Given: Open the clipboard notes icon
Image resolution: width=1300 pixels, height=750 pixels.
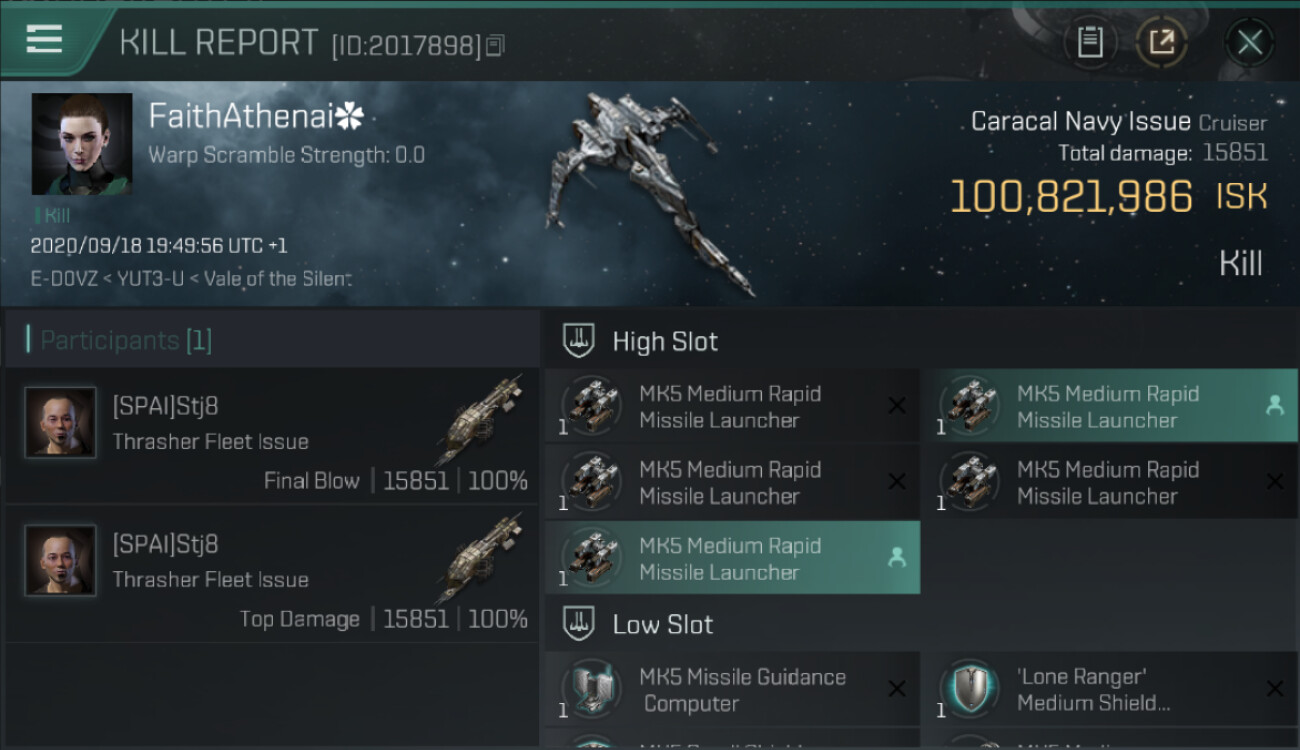Looking at the screenshot, I should (1090, 42).
